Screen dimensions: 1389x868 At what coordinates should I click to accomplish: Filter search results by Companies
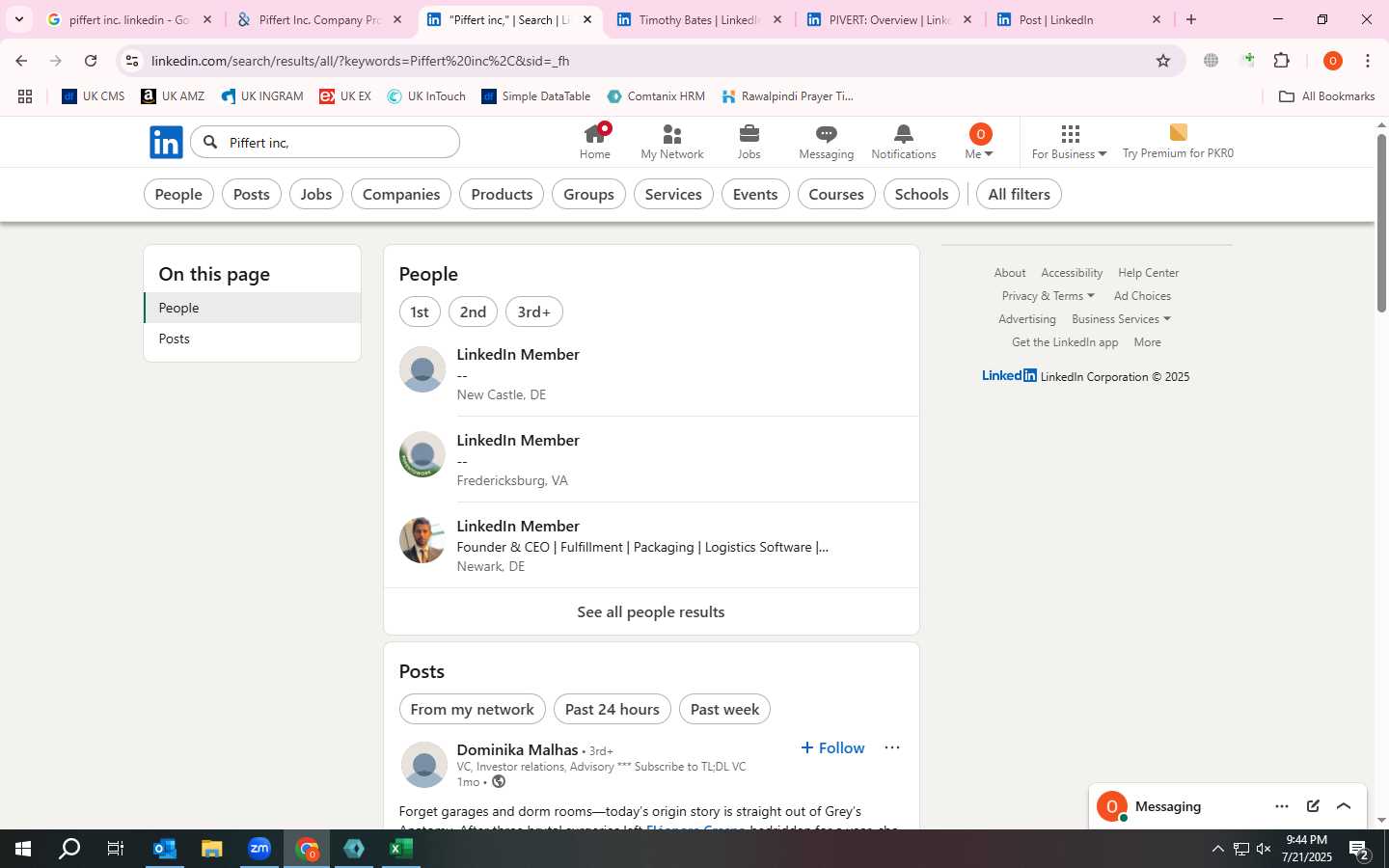(x=401, y=194)
